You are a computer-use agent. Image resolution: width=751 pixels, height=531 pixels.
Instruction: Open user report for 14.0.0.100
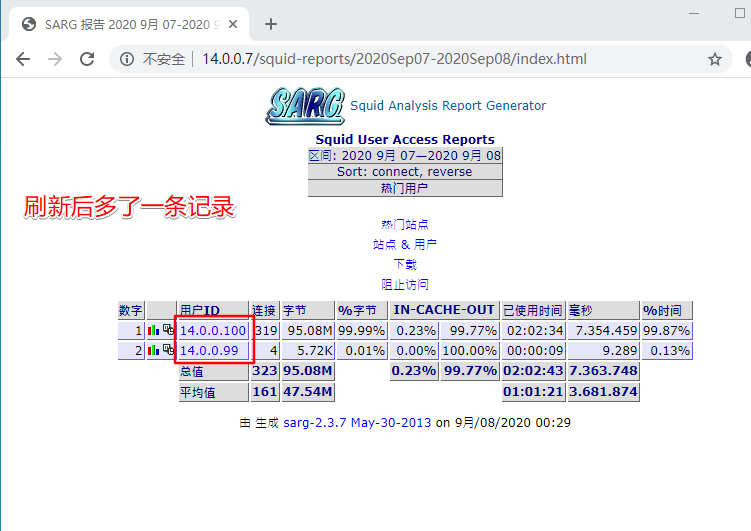[213, 330]
